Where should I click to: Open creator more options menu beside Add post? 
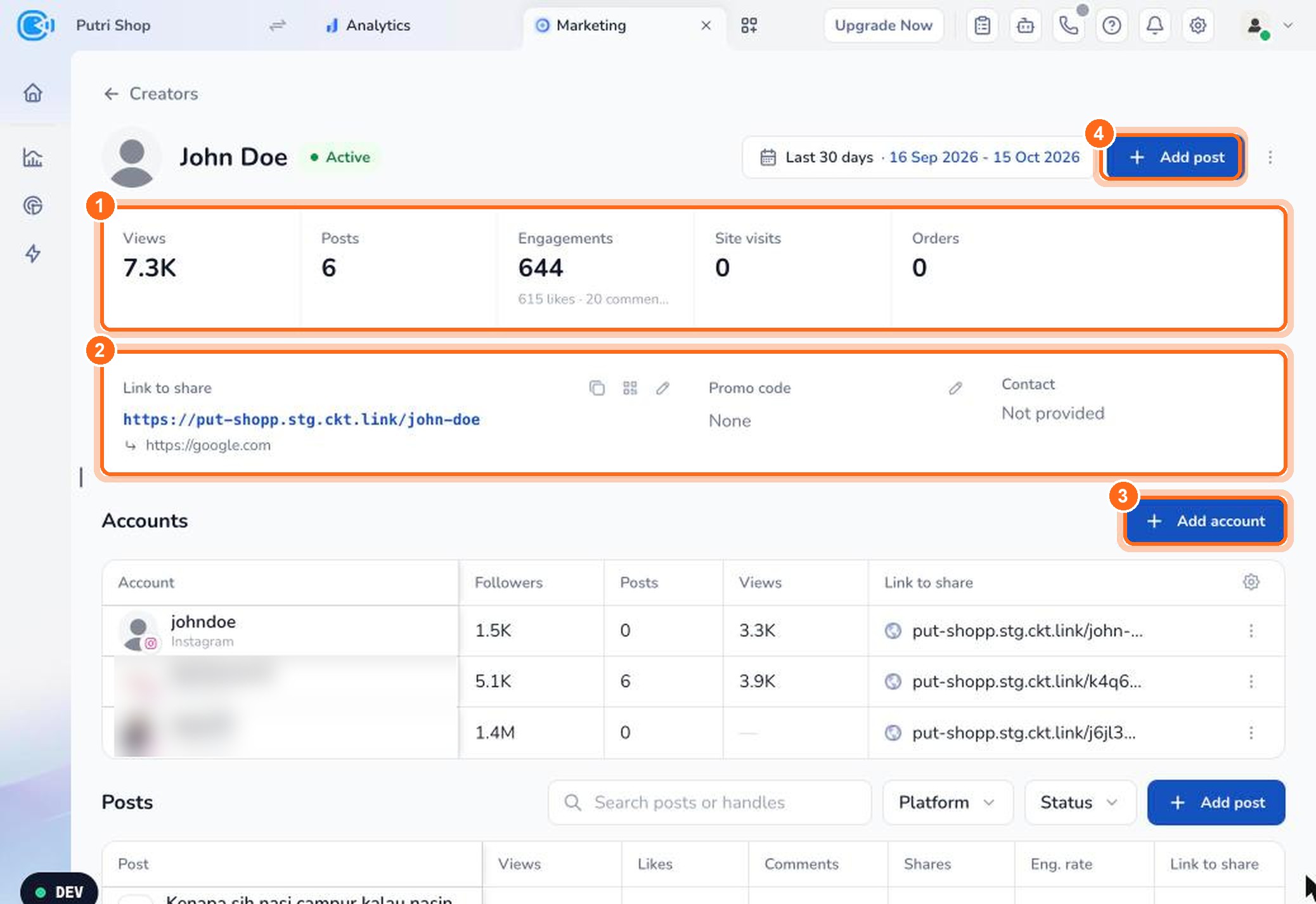pos(1270,157)
